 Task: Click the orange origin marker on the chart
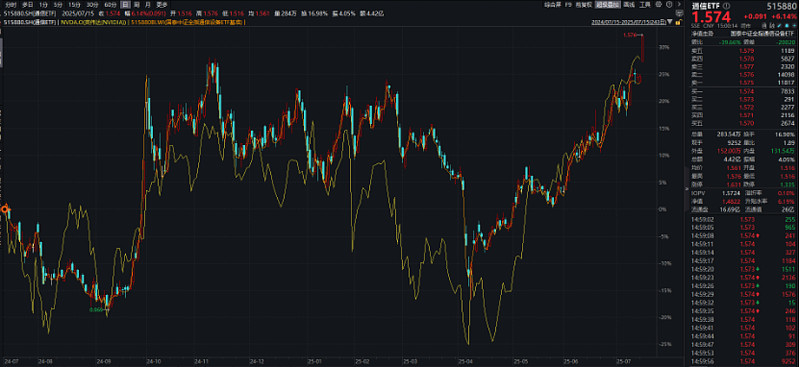click(x=5, y=209)
